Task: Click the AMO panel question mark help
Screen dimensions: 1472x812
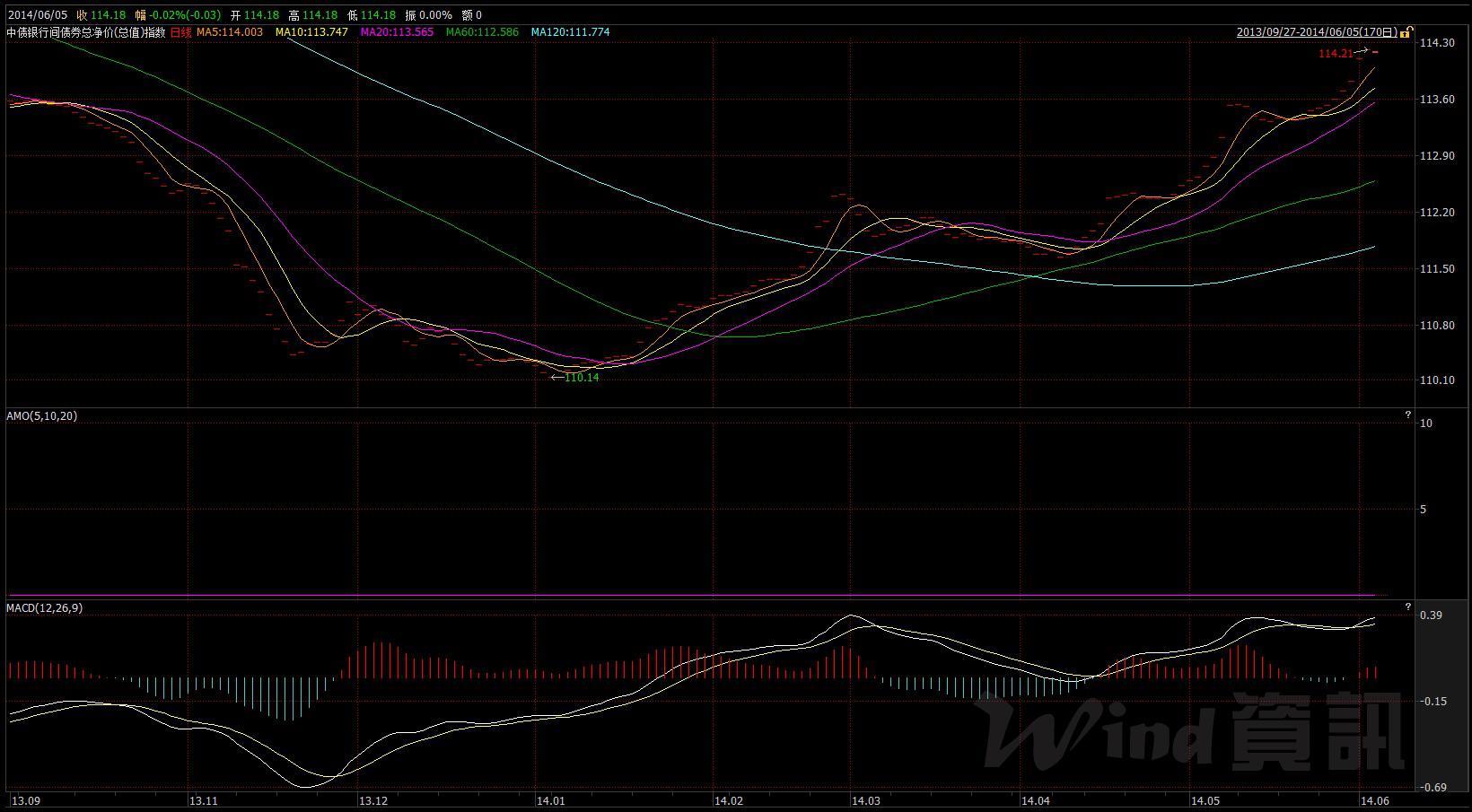Action: coord(1408,415)
